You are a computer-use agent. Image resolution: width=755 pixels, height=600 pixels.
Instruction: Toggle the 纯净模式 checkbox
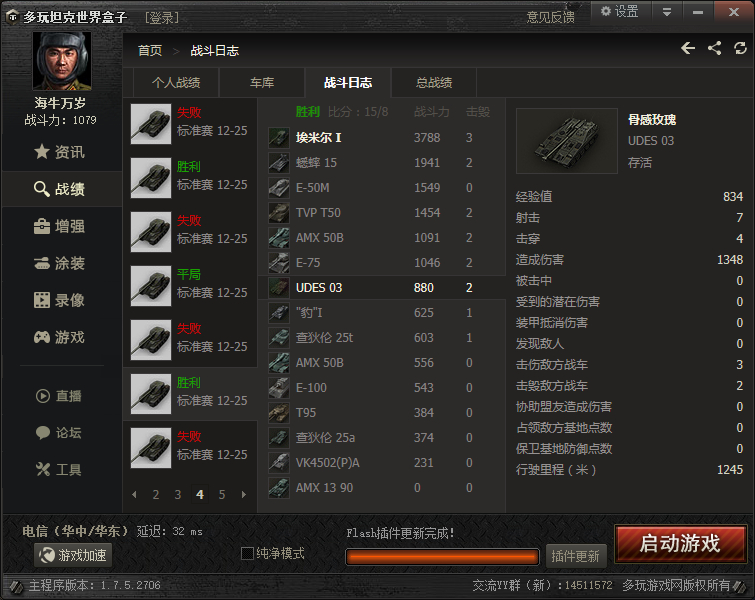[x=247, y=553]
